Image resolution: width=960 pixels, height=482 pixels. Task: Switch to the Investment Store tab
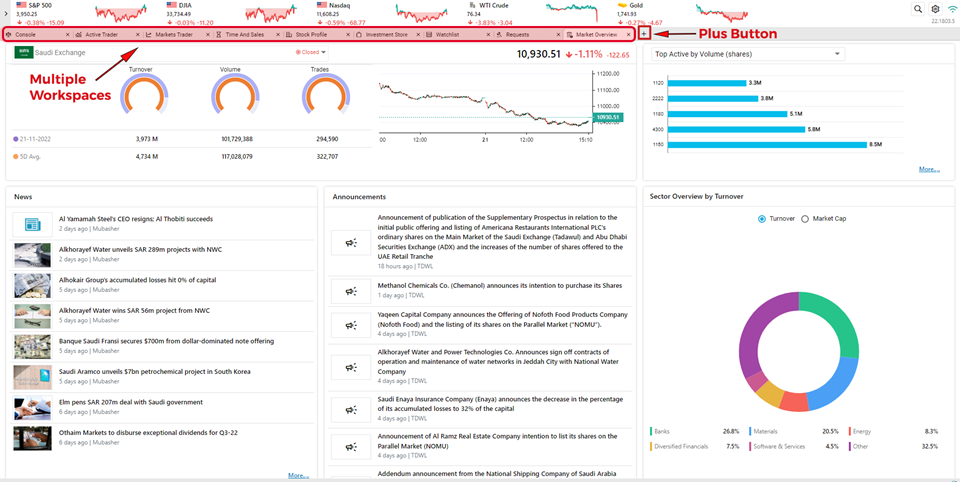(386, 35)
